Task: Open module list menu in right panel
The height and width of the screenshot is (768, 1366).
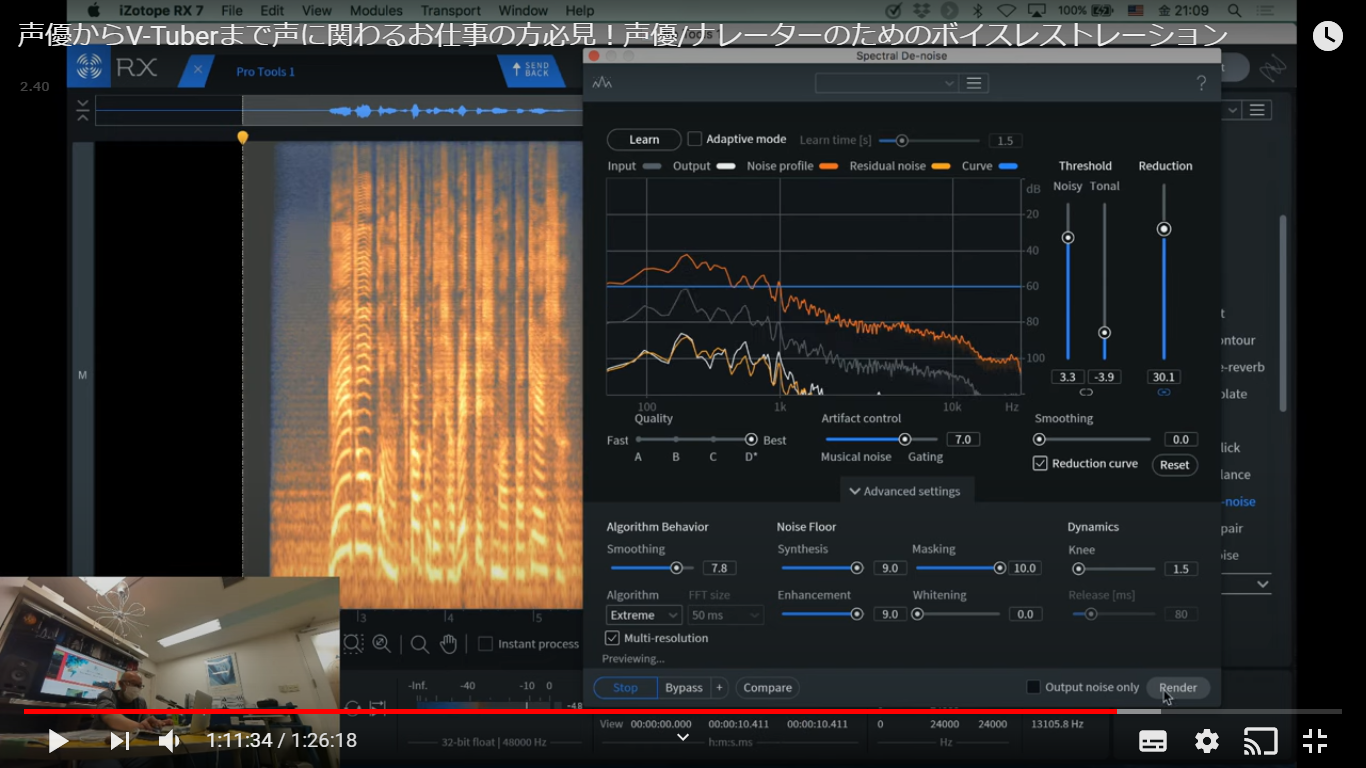Action: point(1258,110)
